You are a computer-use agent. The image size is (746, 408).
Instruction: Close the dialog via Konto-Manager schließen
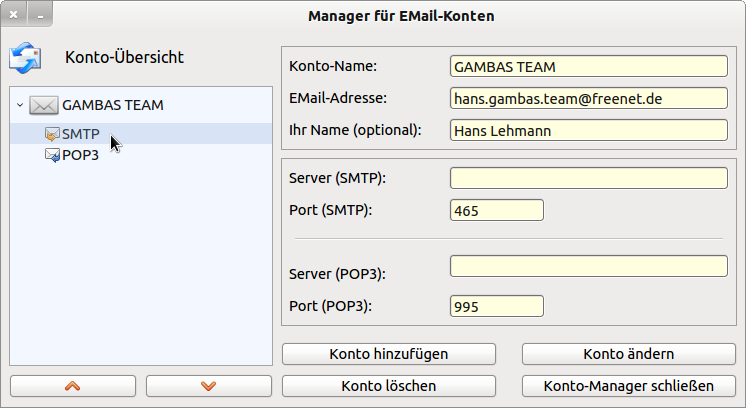pos(629,386)
